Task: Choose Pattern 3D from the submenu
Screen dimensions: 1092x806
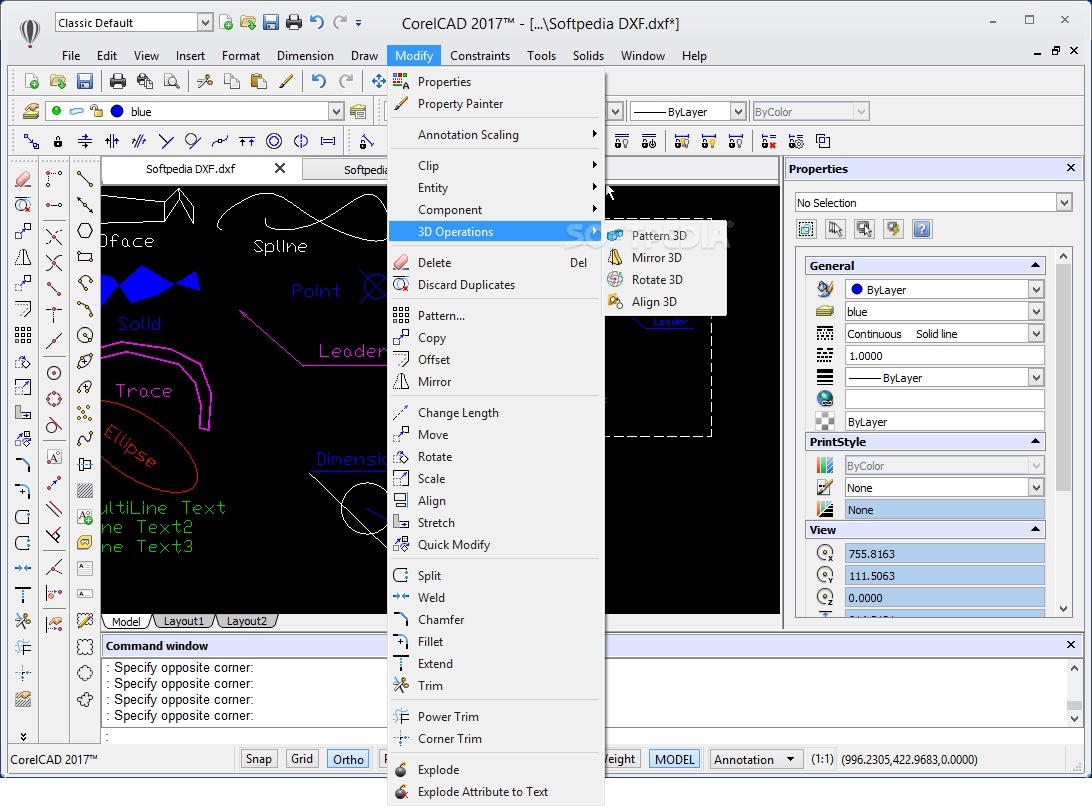Action: tap(665, 235)
